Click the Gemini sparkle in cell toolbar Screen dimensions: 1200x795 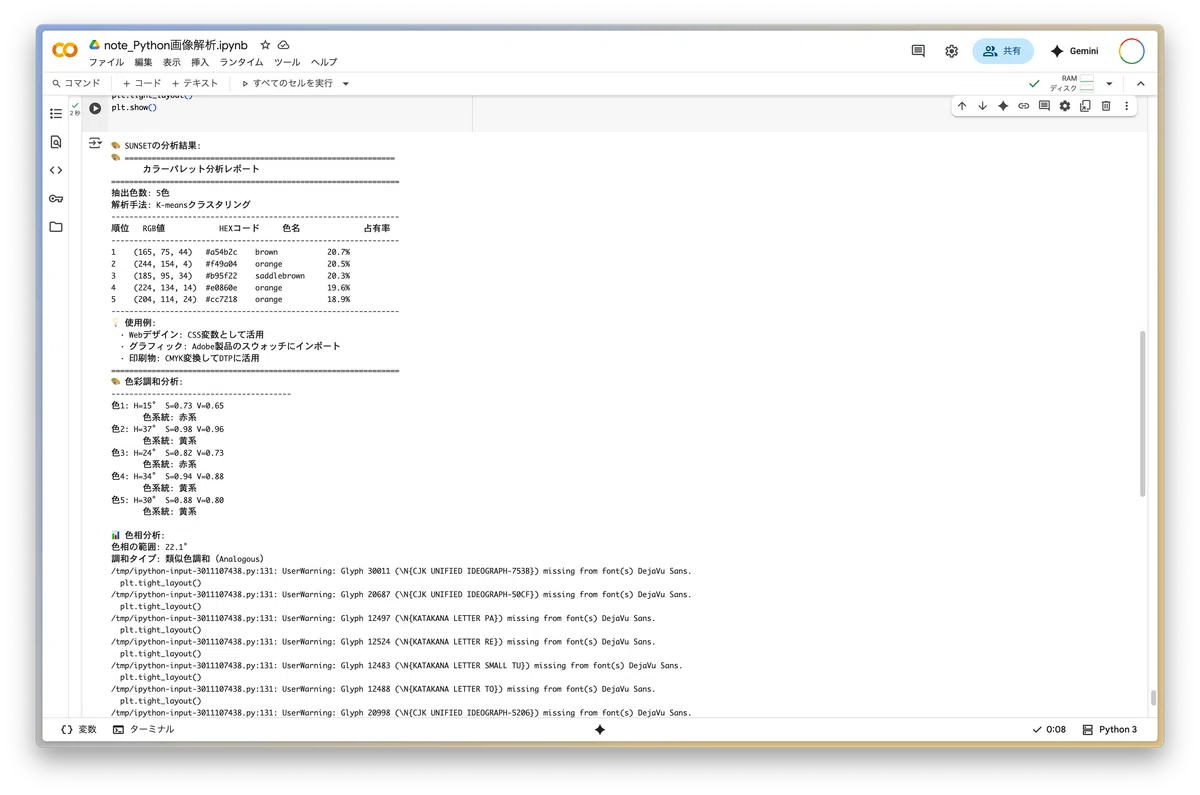coord(1003,106)
